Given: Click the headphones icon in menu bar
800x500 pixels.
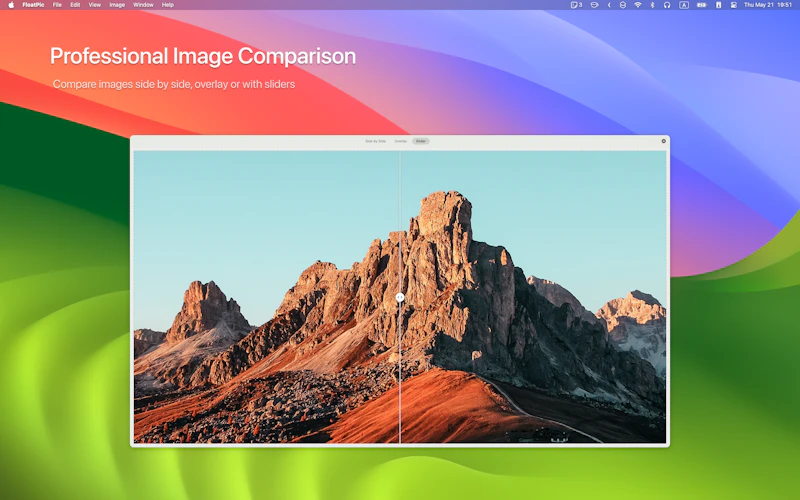Looking at the screenshot, I should point(667,5).
